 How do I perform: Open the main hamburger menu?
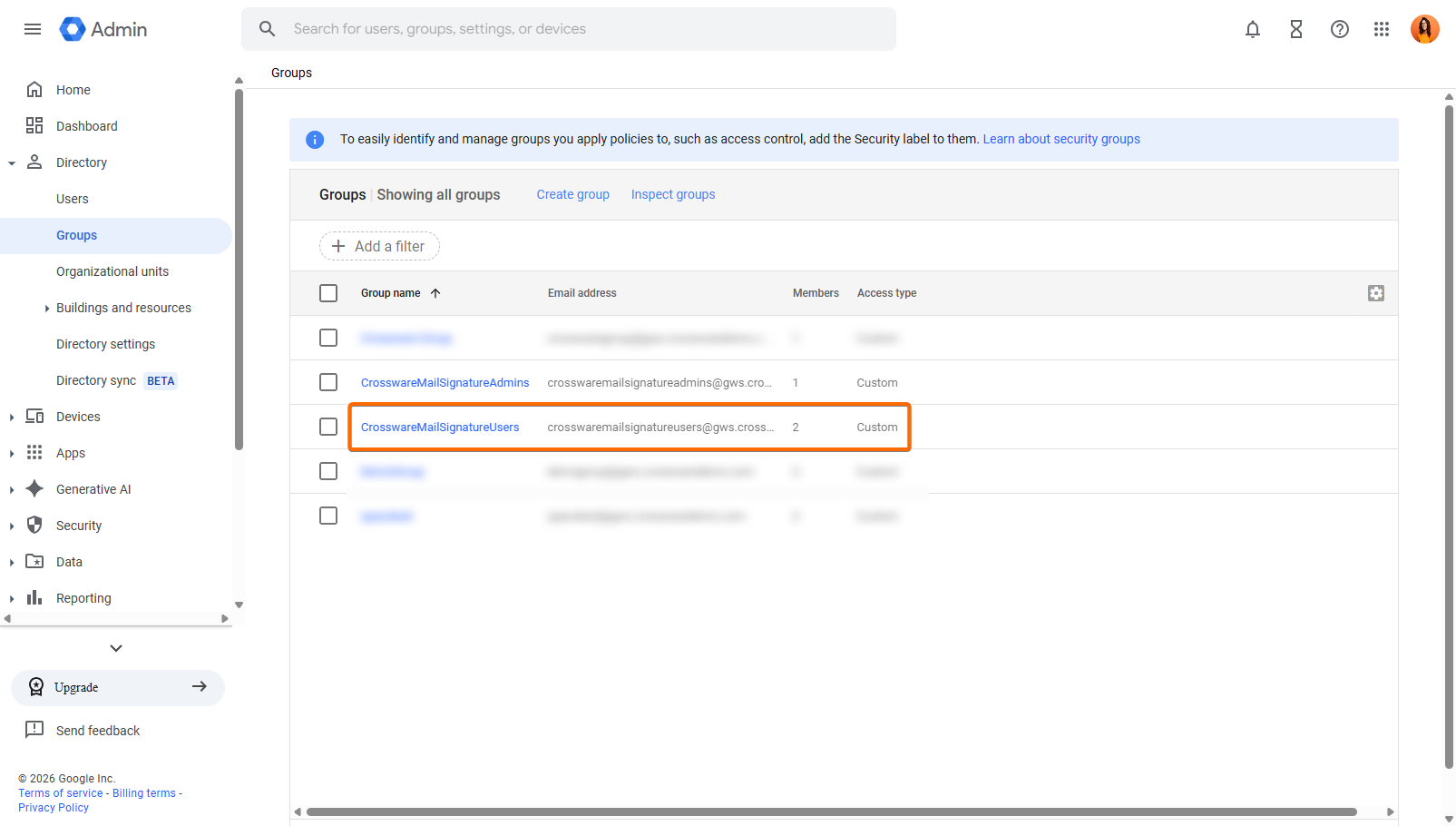tap(33, 29)
